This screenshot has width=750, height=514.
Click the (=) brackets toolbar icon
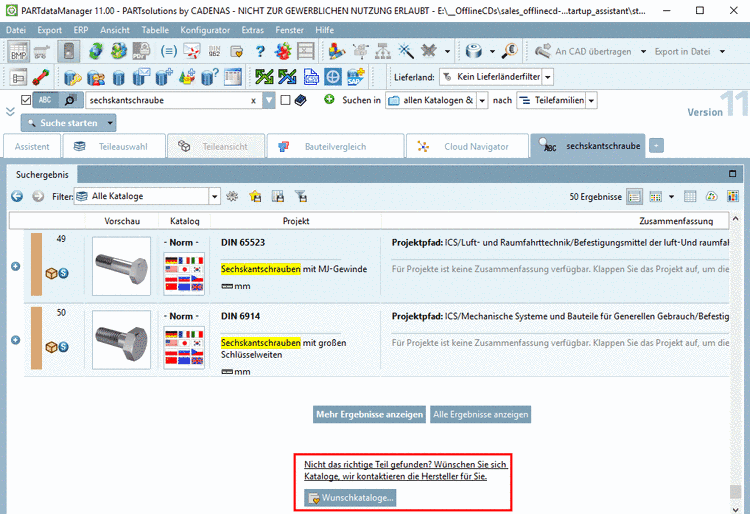pos(168,51)
